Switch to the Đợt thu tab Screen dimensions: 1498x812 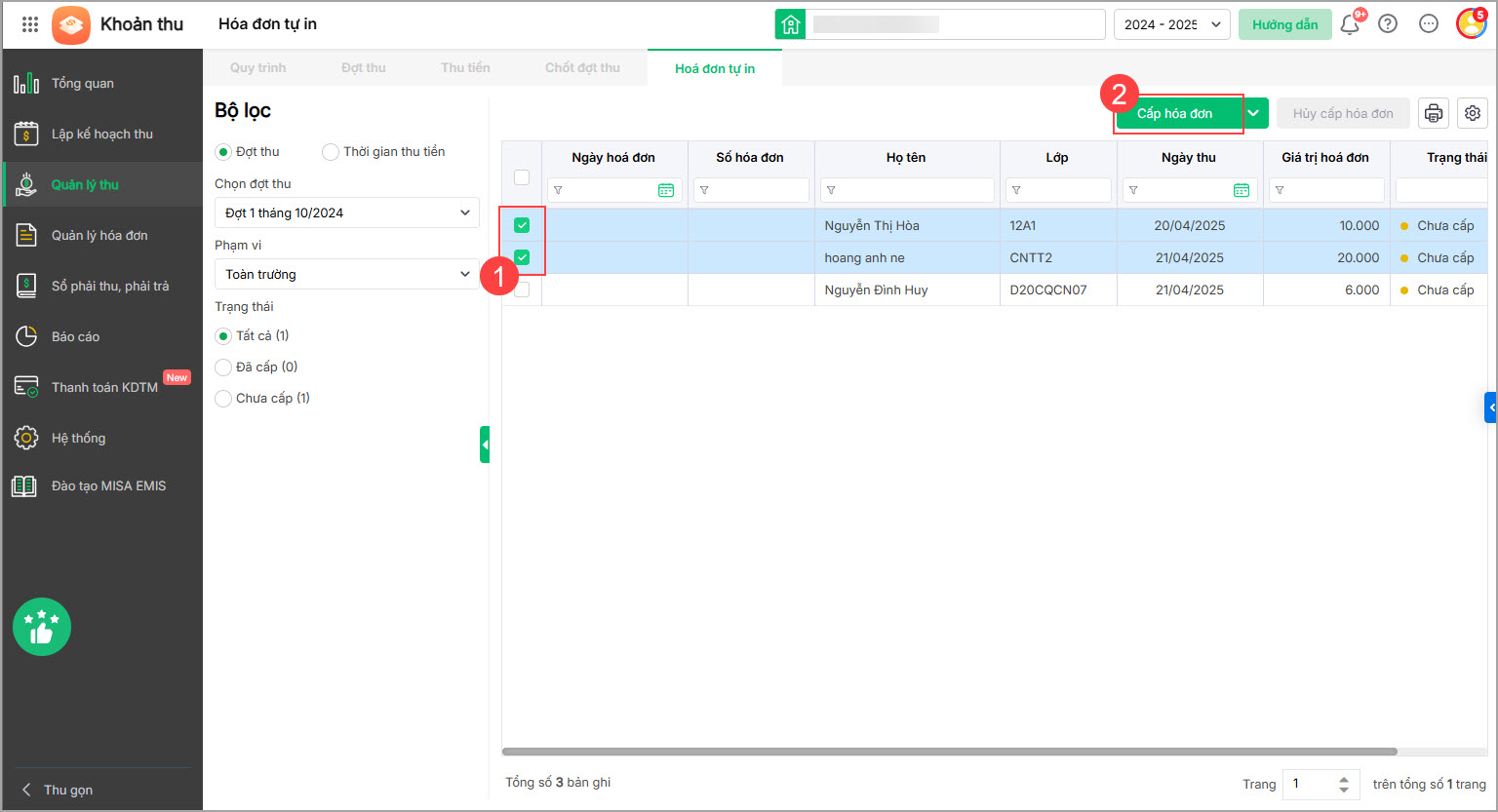tap(364, 68)
